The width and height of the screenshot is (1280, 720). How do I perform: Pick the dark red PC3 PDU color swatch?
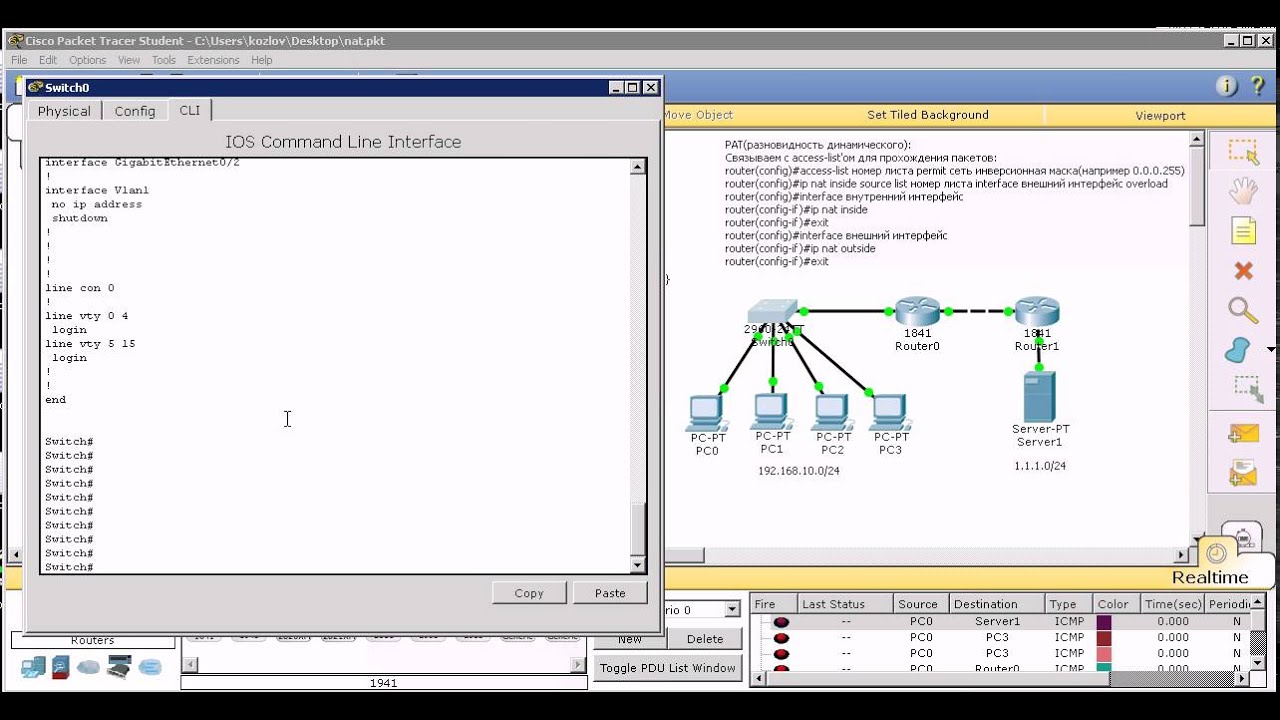tap(1104, 637)
